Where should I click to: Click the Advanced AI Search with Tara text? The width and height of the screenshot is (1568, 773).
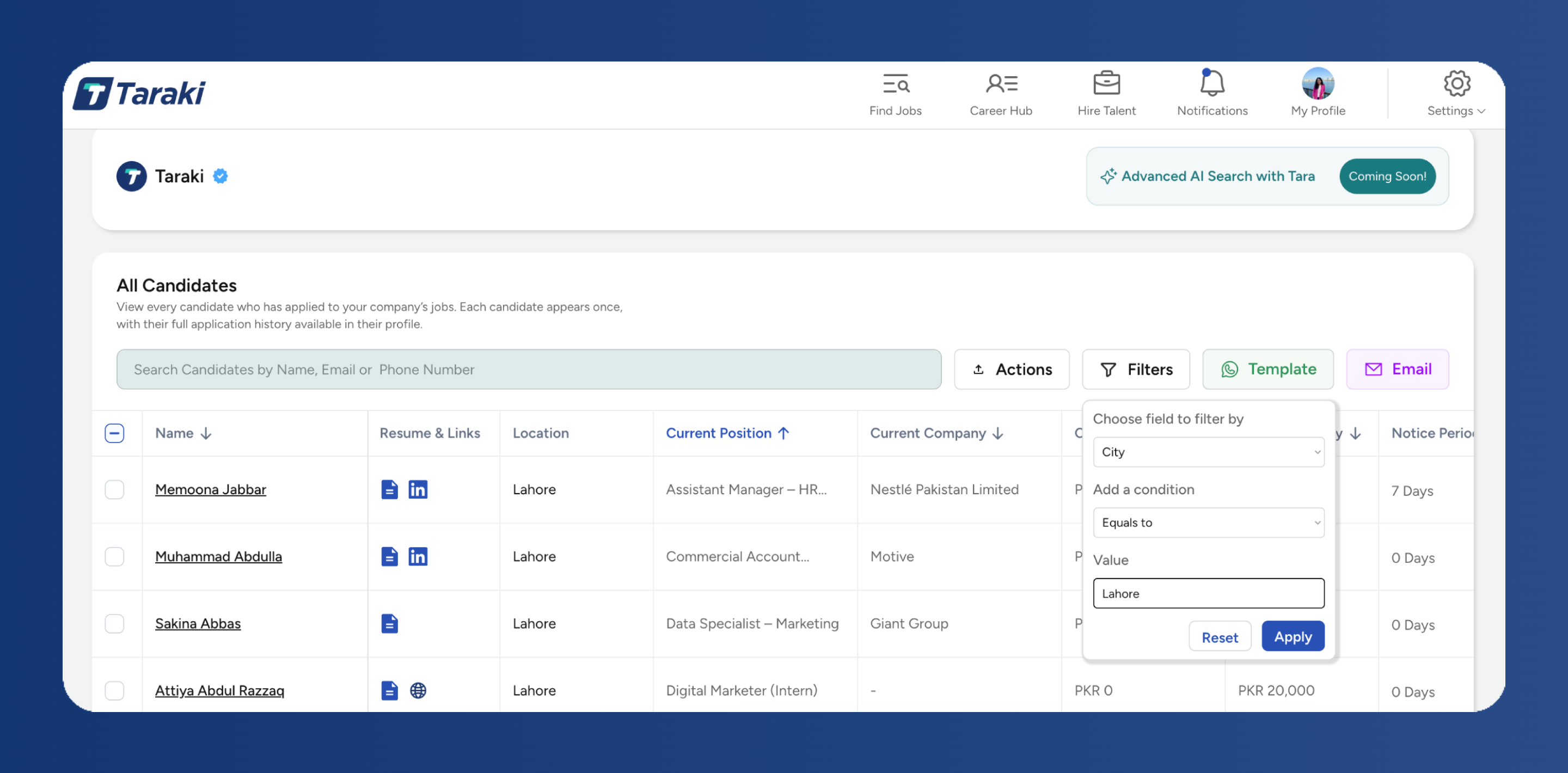(1218, 176)
